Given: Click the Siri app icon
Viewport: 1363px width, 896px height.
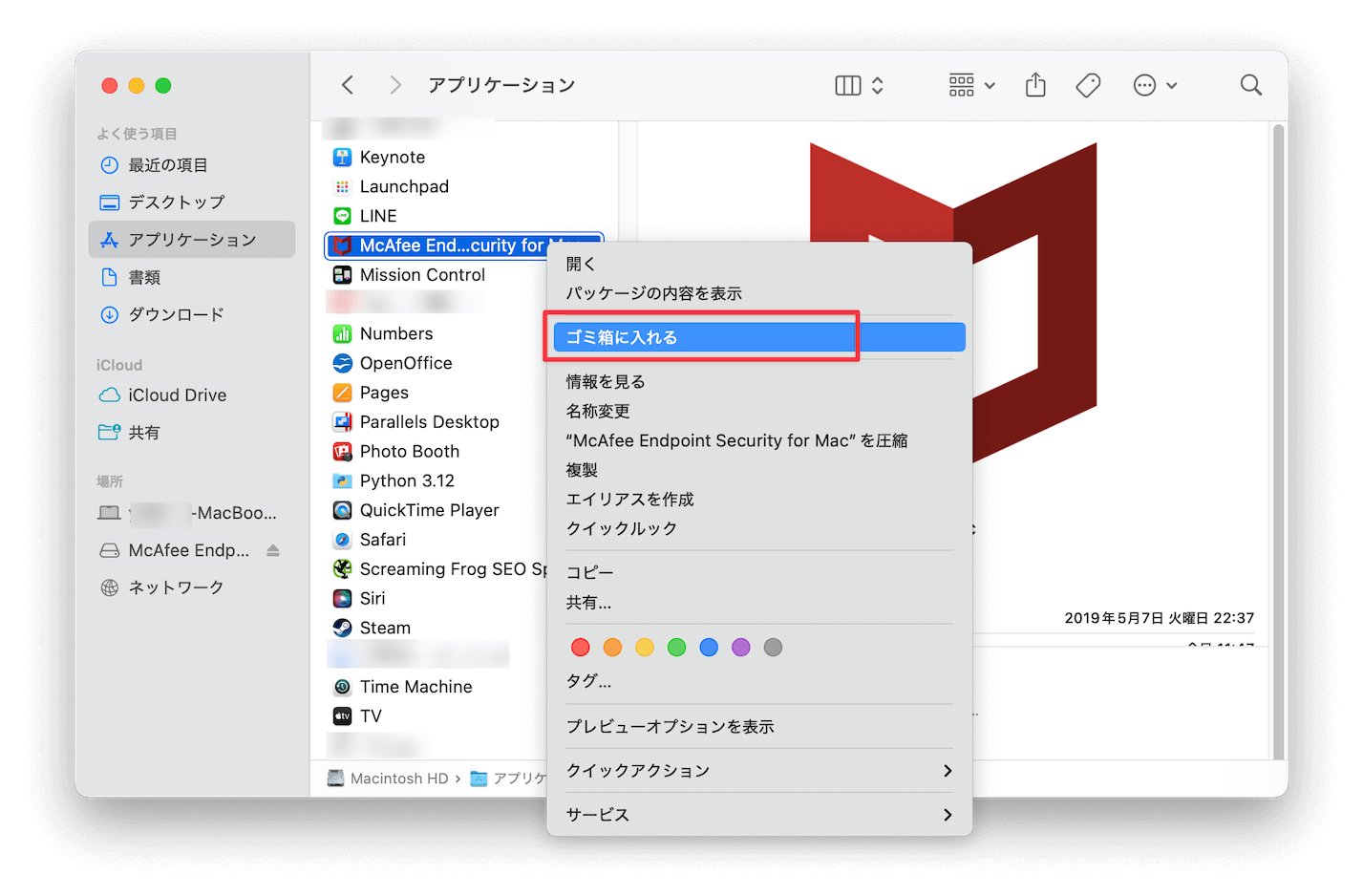Looking at the screenshot, I should click(342, 599).
